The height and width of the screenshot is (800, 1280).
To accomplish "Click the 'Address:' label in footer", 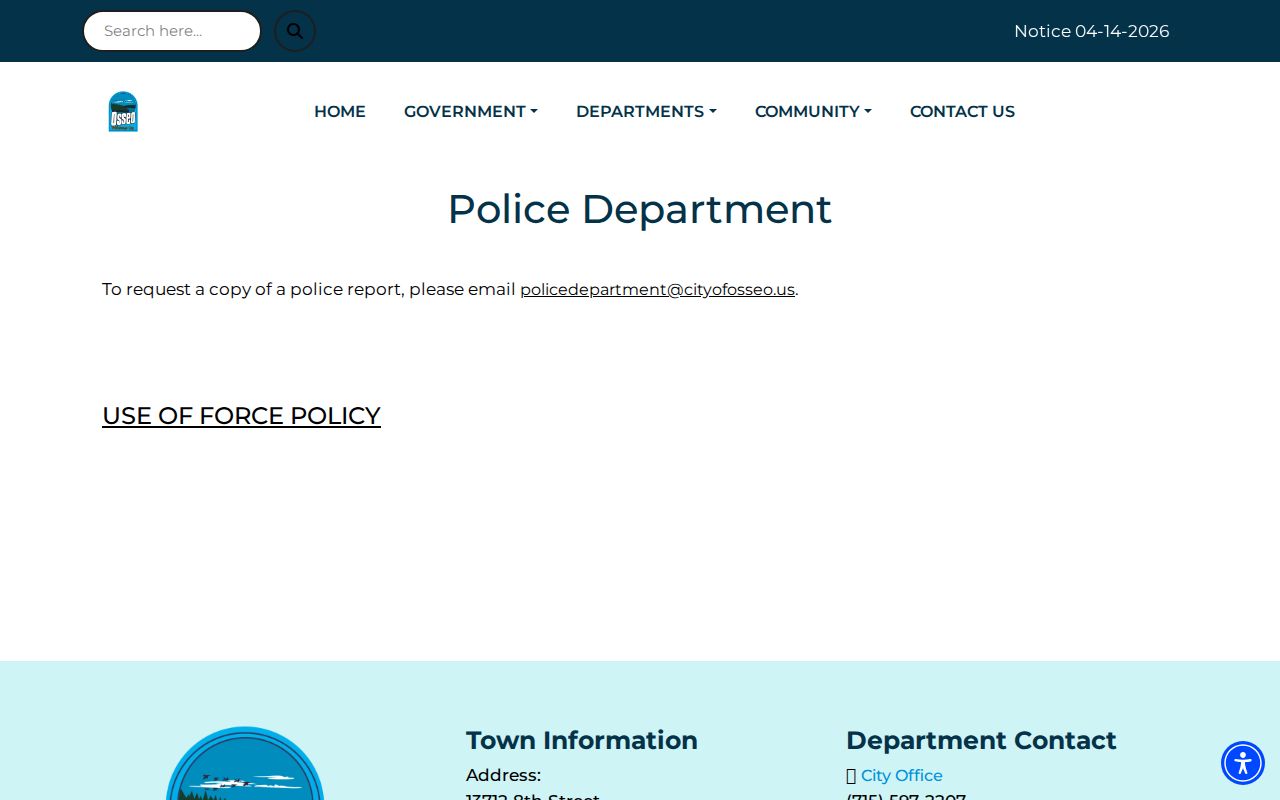I will point(503,776).
